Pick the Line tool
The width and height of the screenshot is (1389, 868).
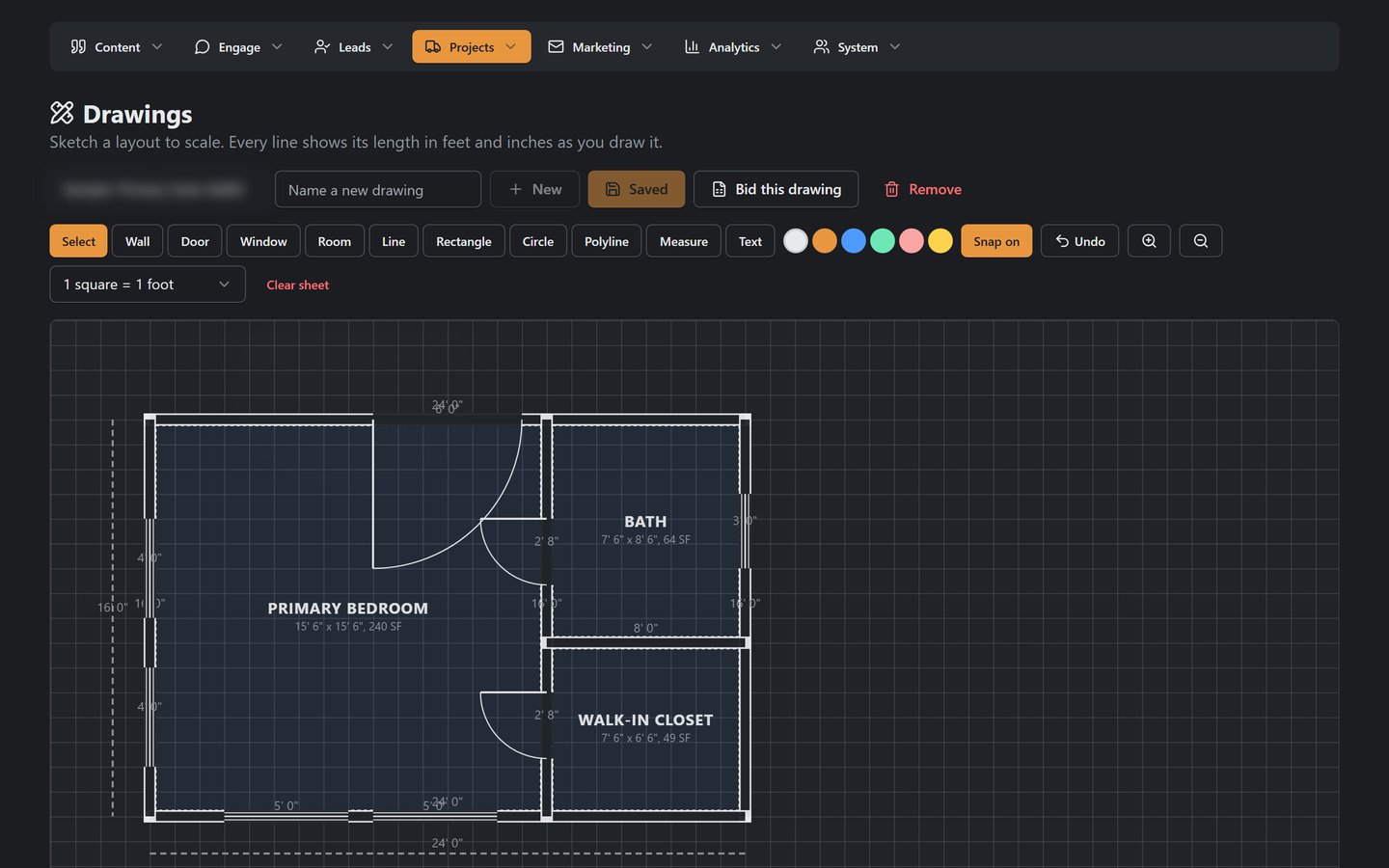pyautogui.click(x=394, y=241)
